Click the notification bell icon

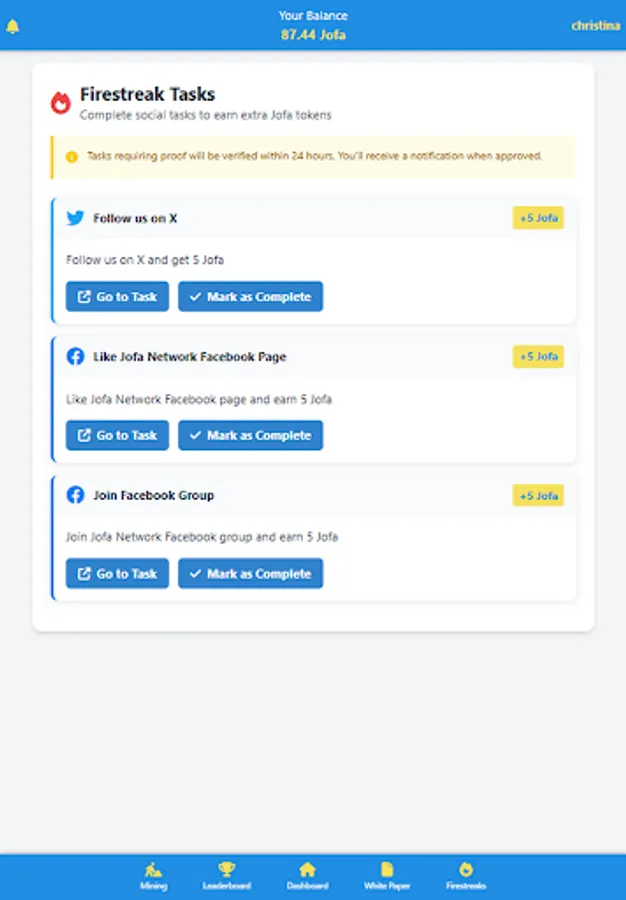point(14,26)
